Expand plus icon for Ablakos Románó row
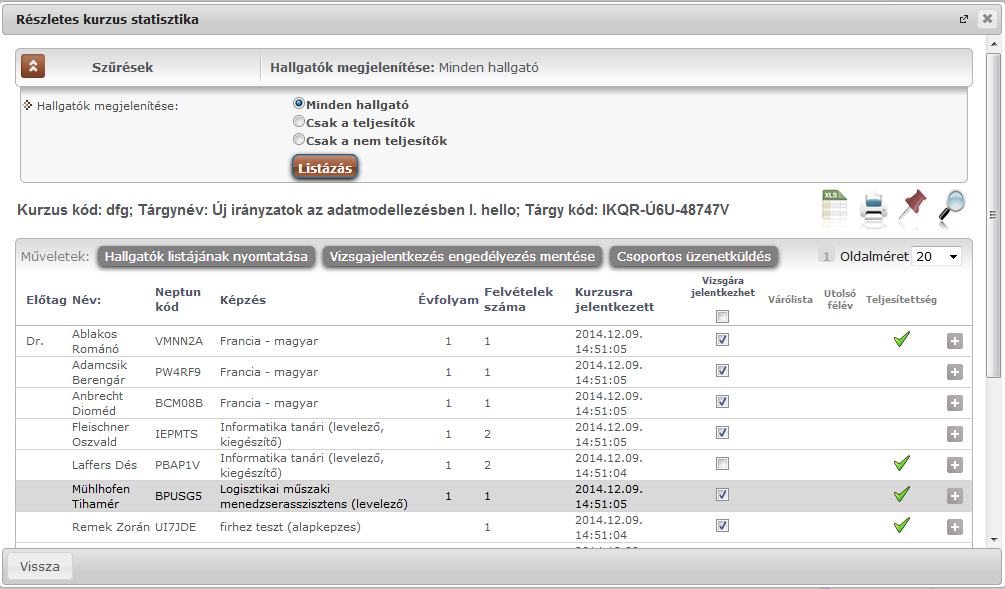 click(954, 341)
